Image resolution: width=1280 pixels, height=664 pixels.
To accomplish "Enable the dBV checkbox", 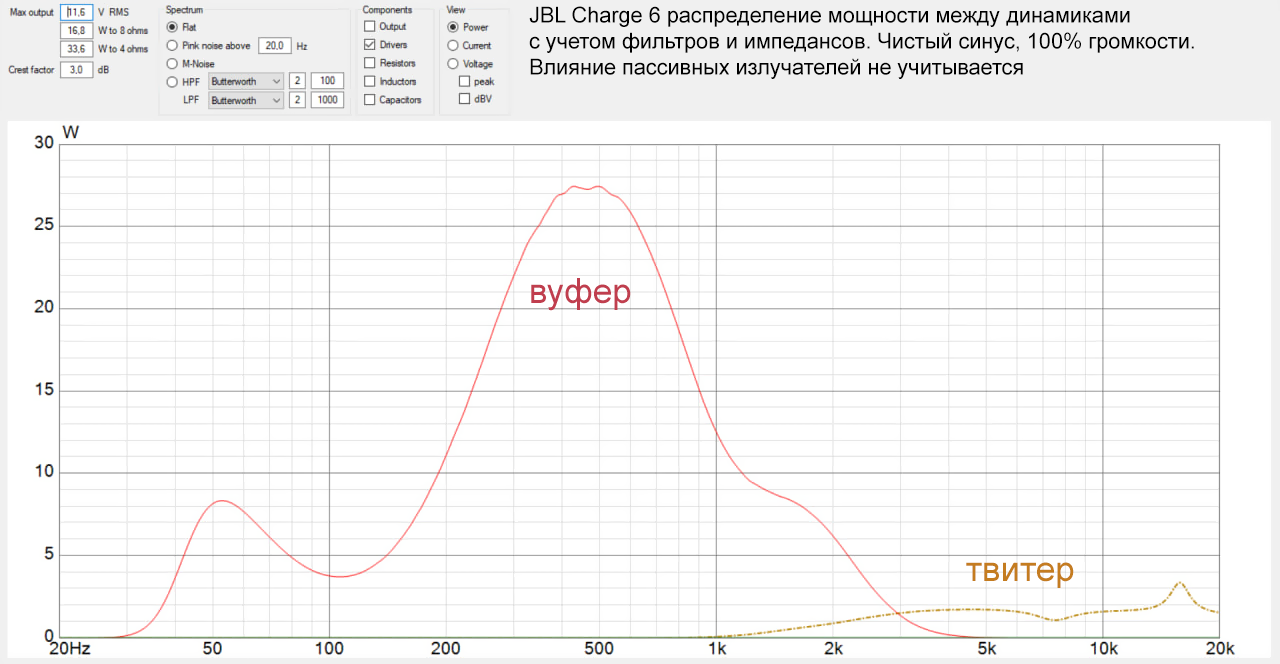I will 464,99.
